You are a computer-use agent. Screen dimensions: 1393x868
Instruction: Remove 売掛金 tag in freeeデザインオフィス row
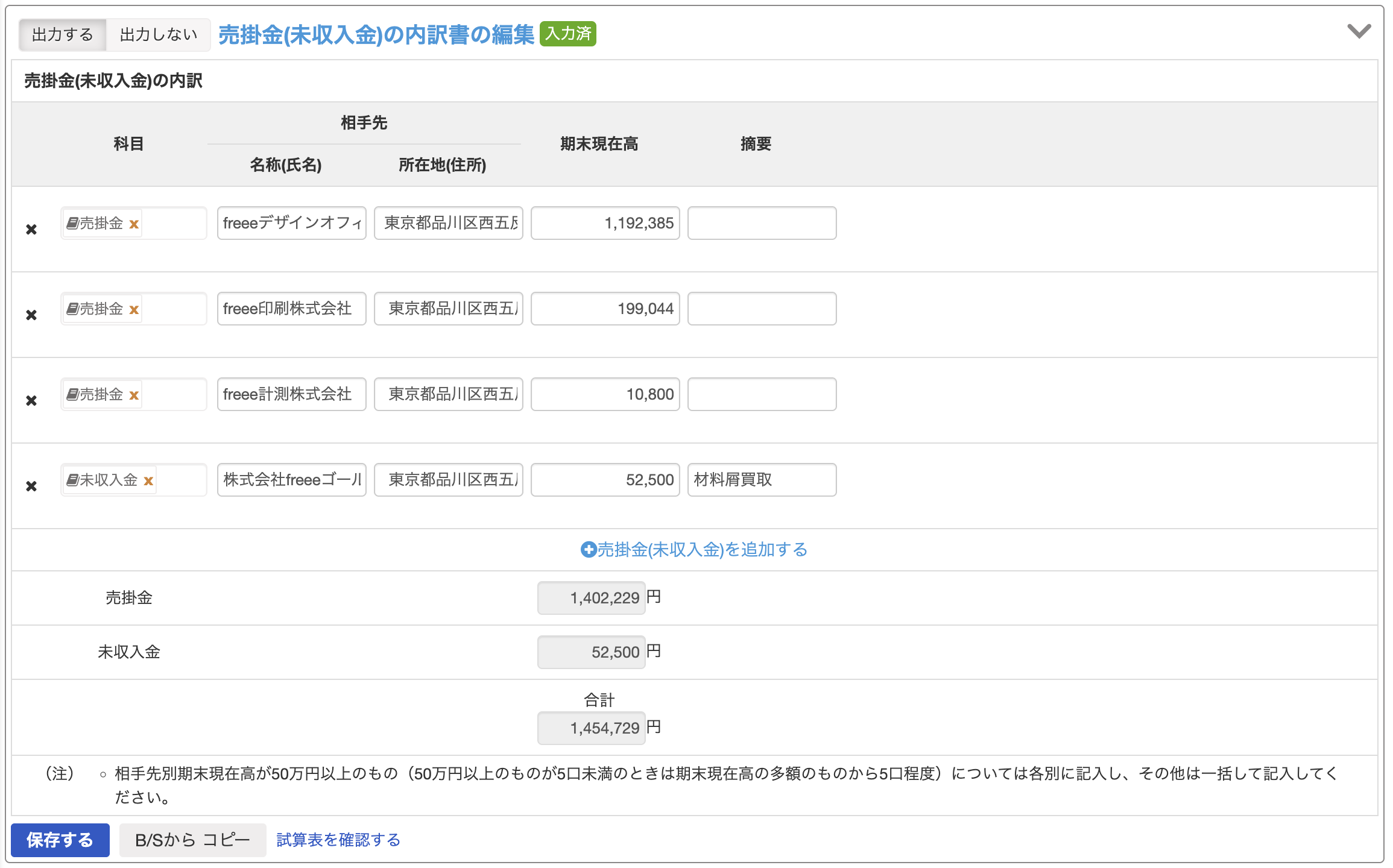pyautogui.click(x=134, y=224)
